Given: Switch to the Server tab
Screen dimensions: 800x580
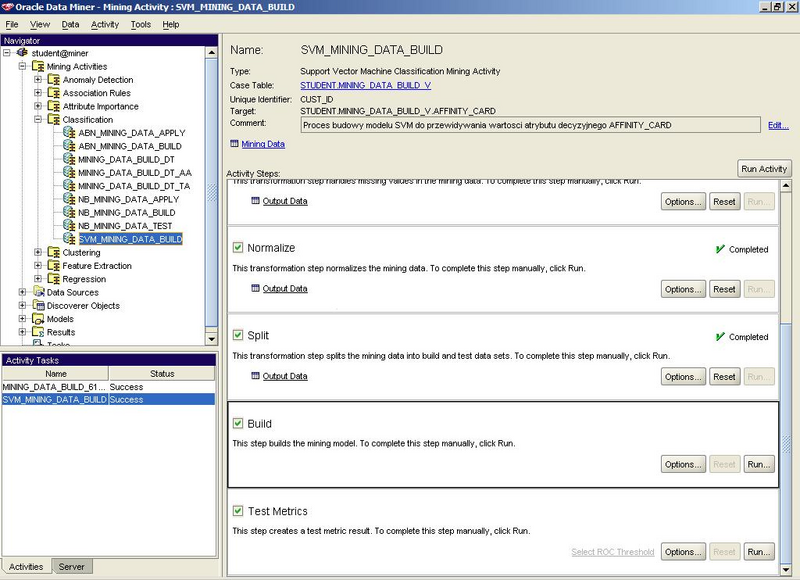Looking at the screenshot, I should (71, 567).
